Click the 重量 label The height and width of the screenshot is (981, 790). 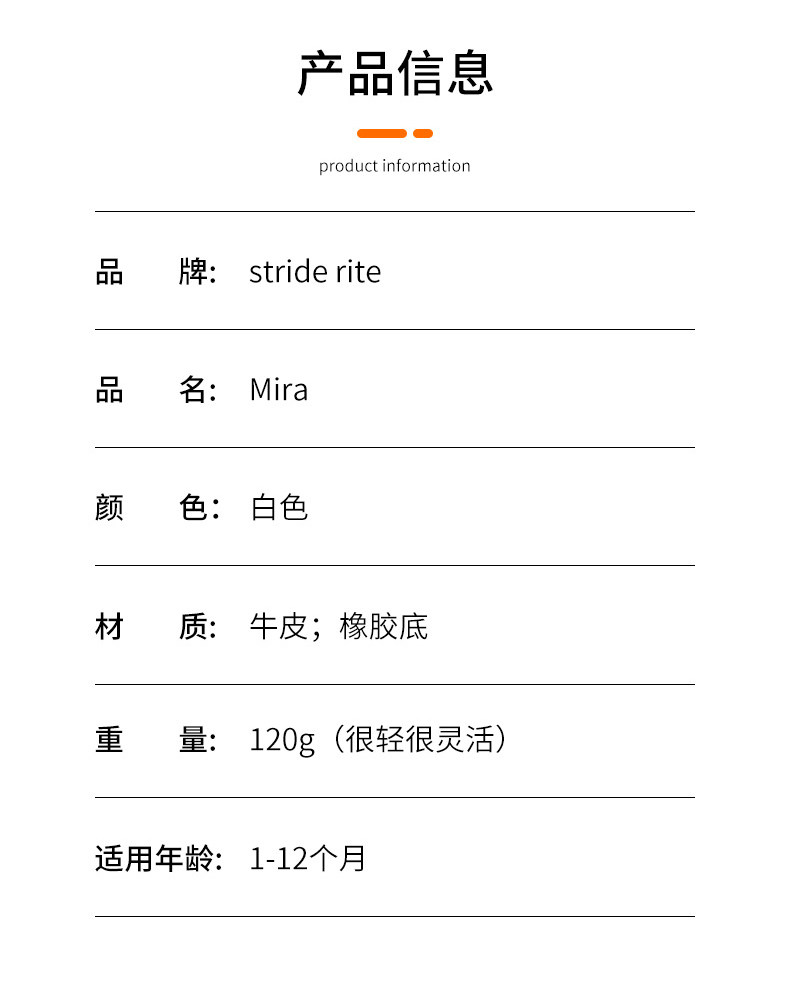pos(155,741)
